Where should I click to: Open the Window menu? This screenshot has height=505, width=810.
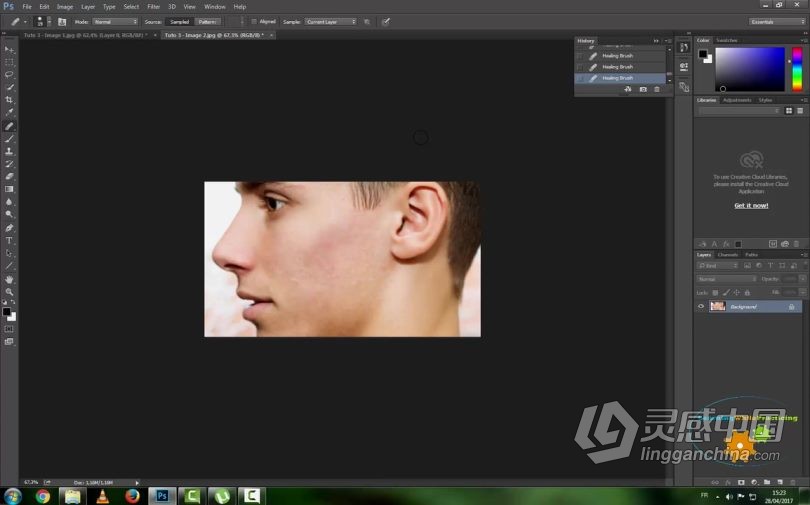click(214, 7)
